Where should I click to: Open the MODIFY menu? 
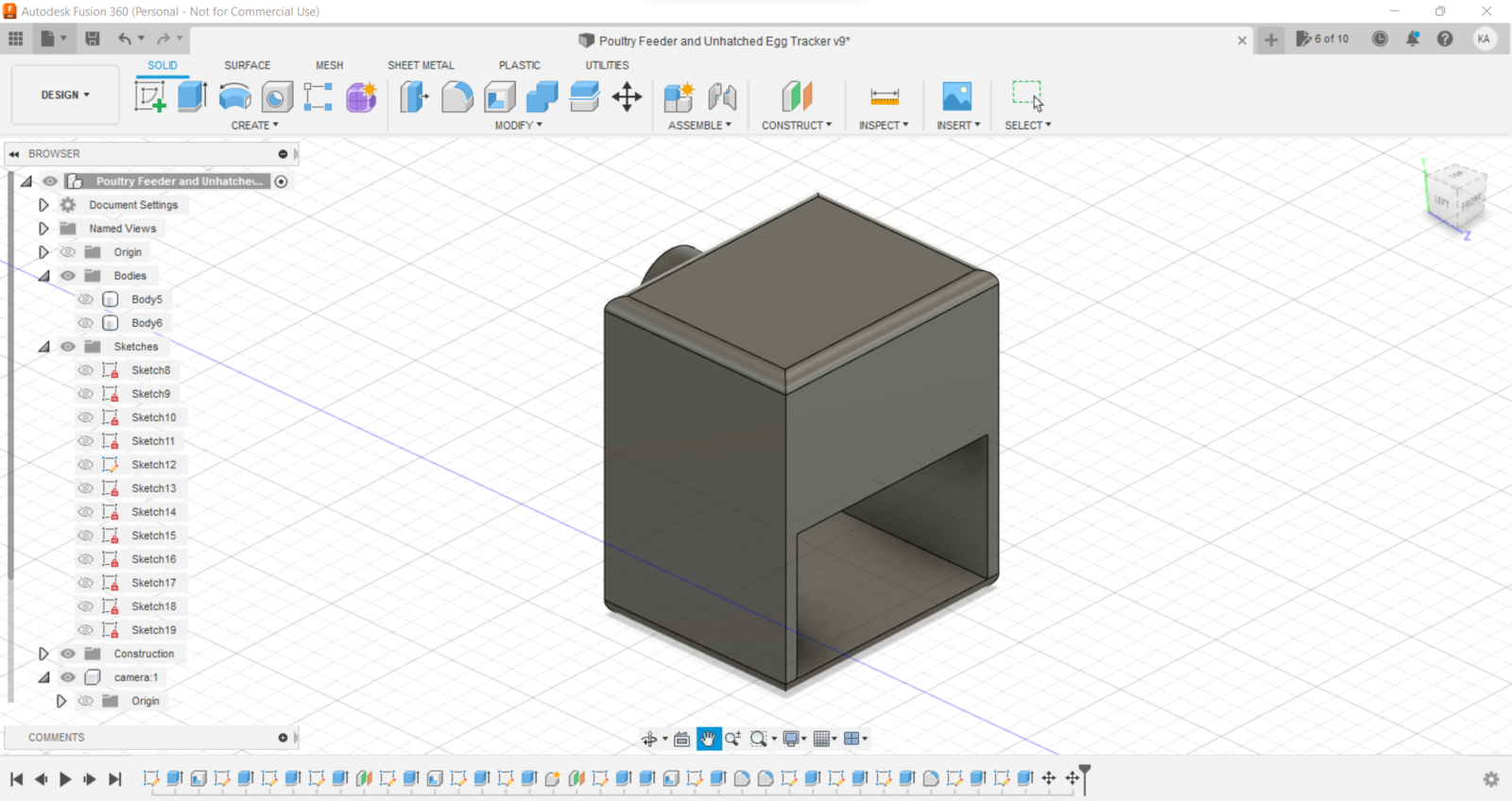(x=518, y=125)
